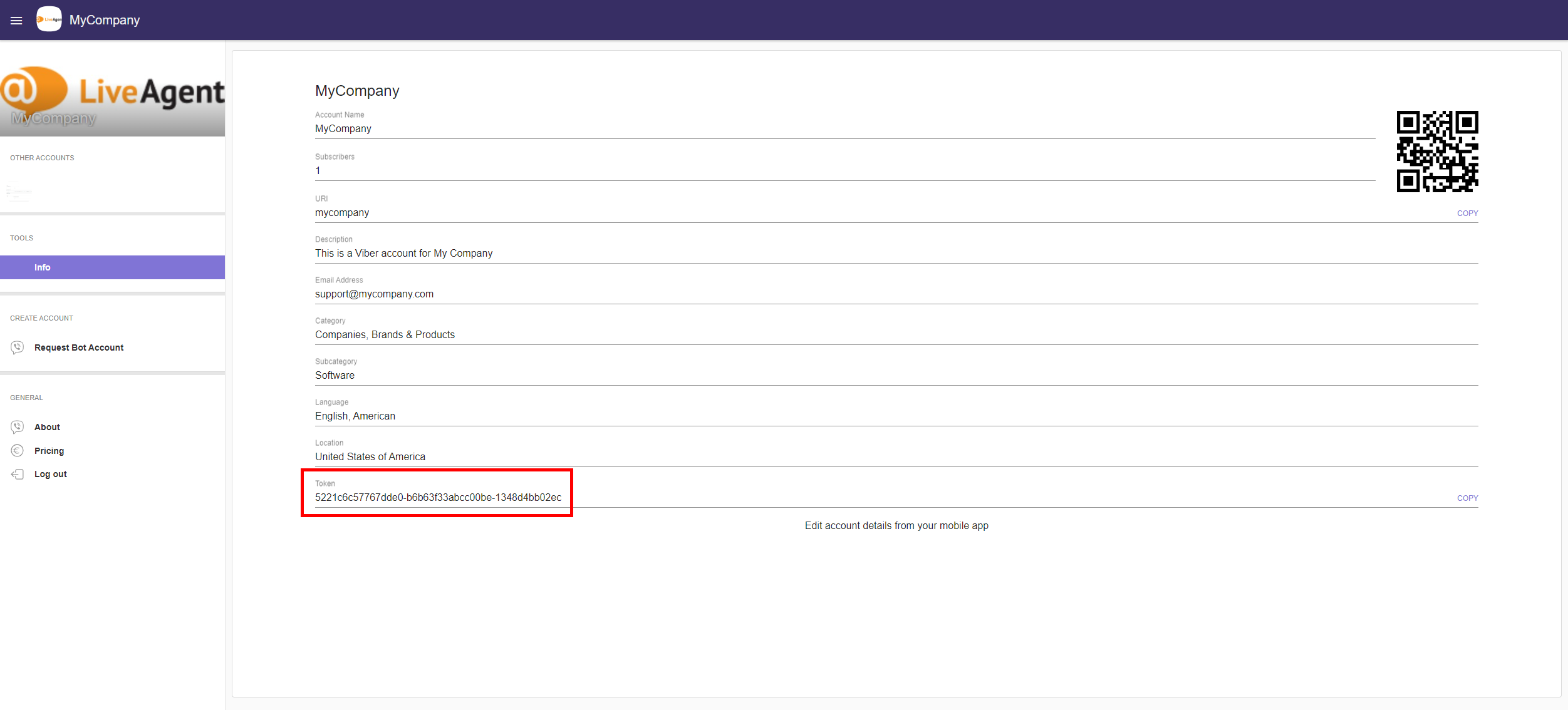The height and width of the screenshot is (710, 1568).
Task: Click the Viber bubble icon beside About
Action: pos(18,426)
